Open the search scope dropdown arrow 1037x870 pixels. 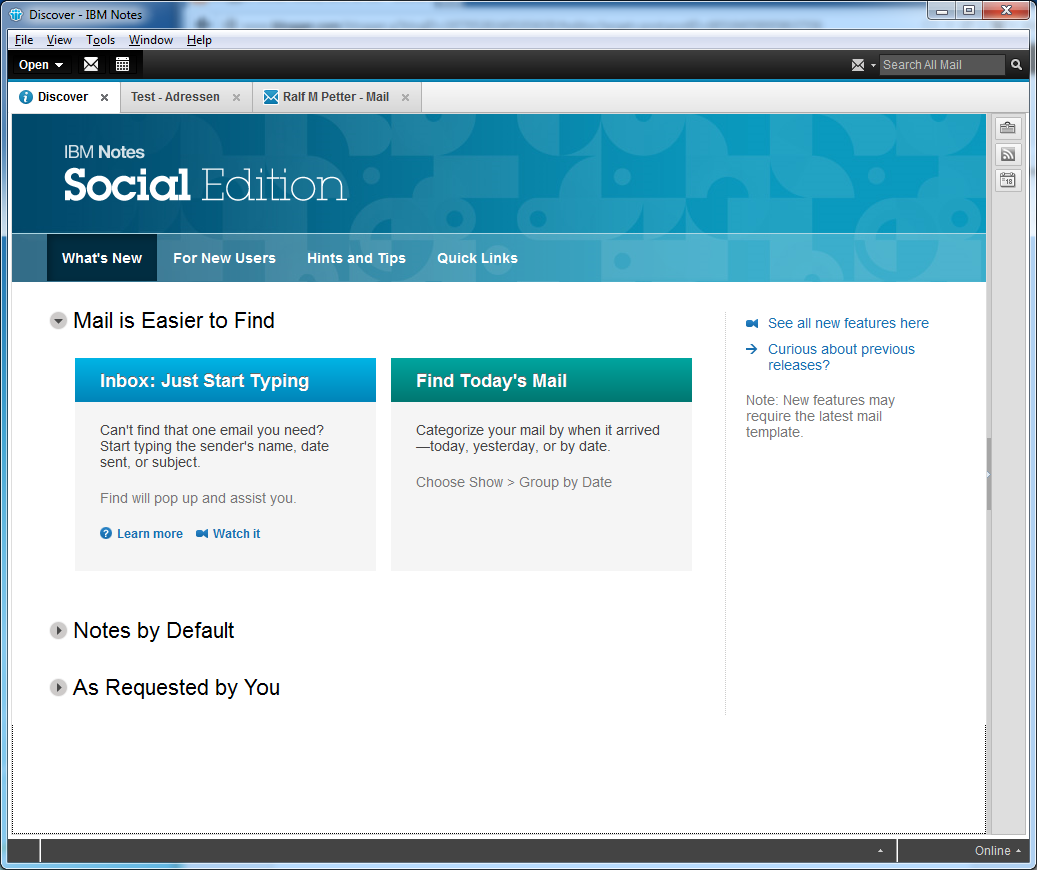[x=873, y=66]
